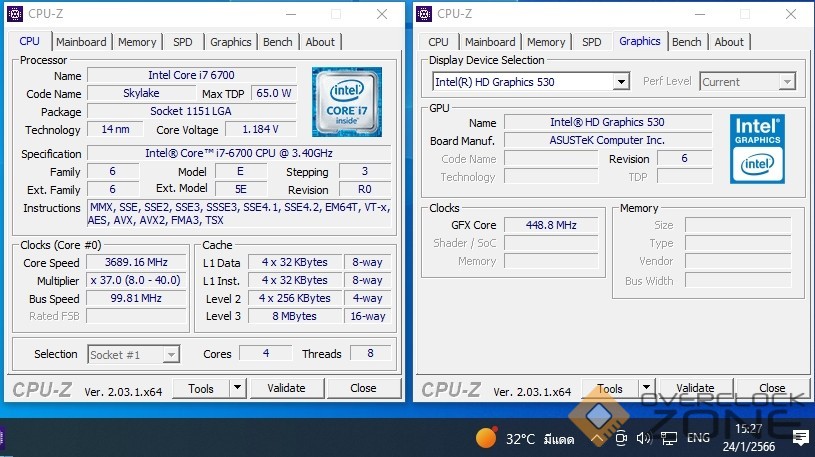Open Socket #1 selection dropdown
Screen dimensions: 815x457
134,355
